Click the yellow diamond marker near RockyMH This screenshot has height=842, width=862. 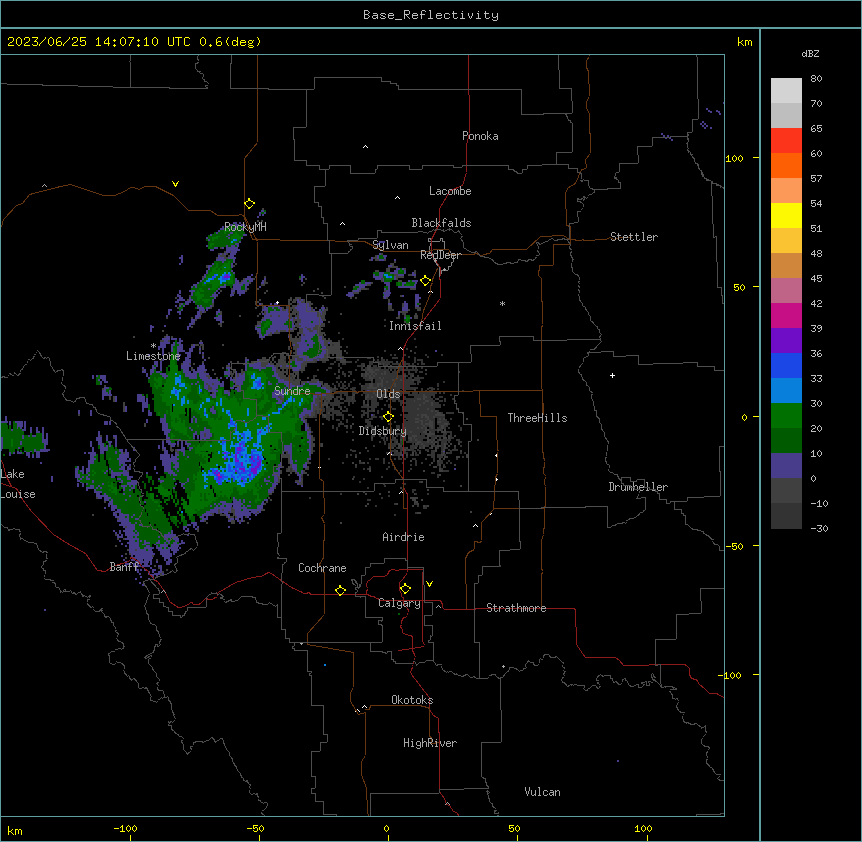point(250,204)
